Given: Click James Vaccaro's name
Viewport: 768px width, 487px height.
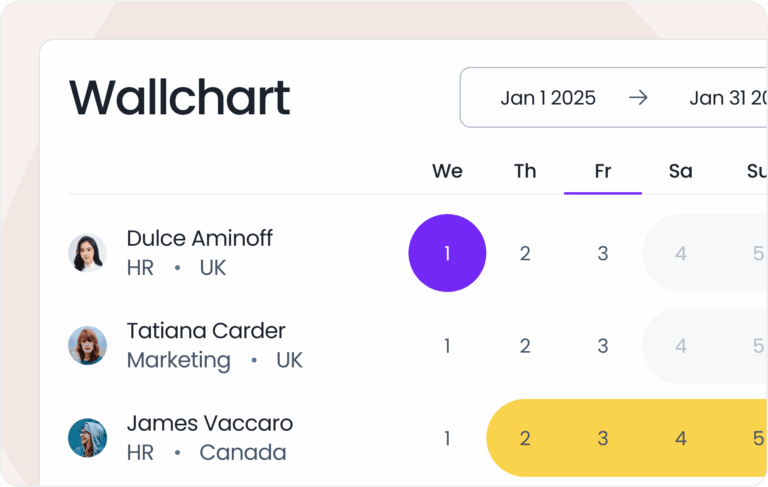Looking at the screenshot, I should click(x=210, y=423).
